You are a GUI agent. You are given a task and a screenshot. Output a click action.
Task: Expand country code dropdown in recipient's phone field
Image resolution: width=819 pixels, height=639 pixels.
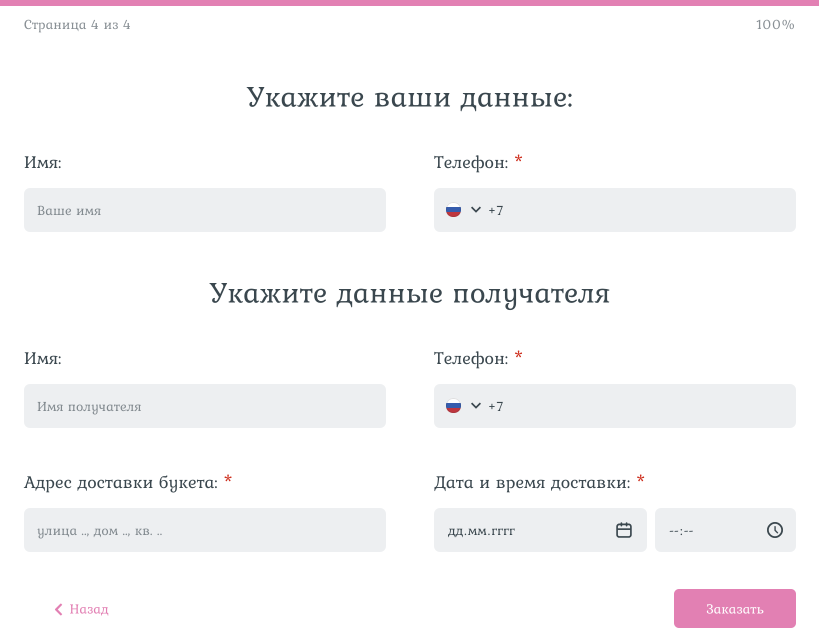(x=475, y=406)
